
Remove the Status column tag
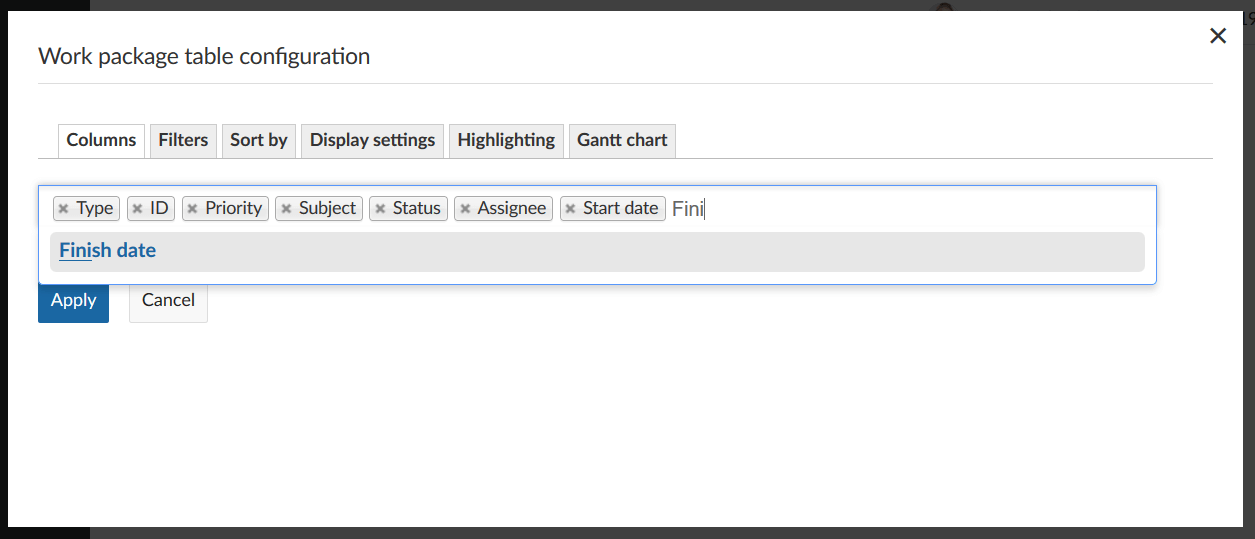(380, 209)
